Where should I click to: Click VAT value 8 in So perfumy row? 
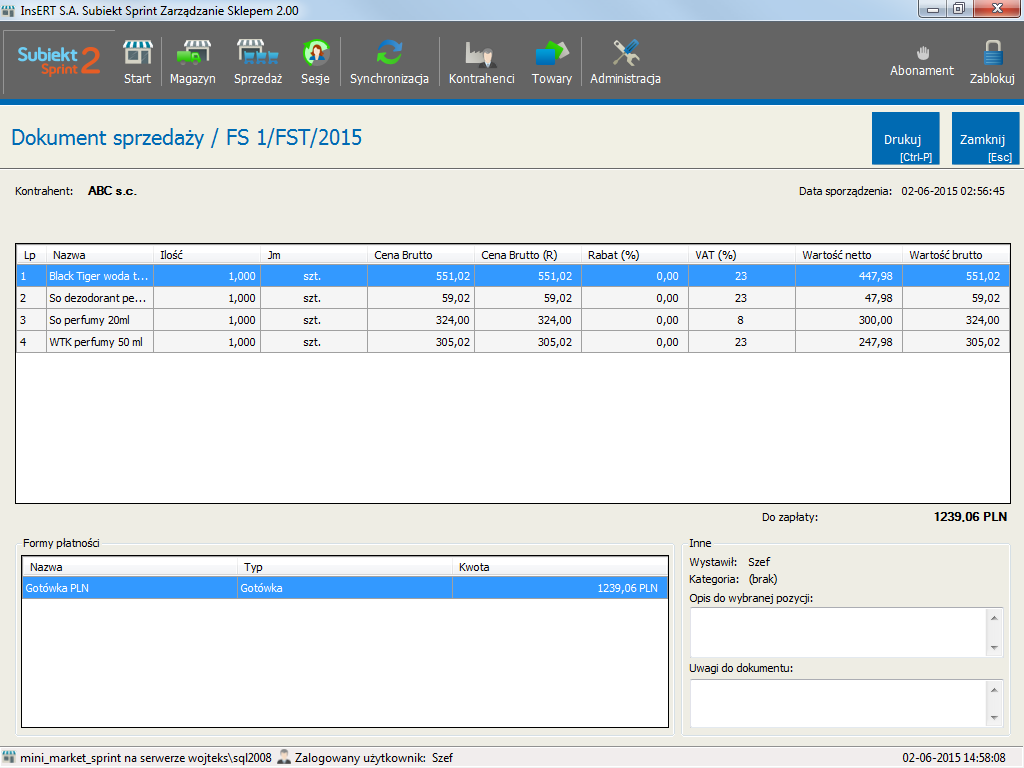(x=743, y=320)
